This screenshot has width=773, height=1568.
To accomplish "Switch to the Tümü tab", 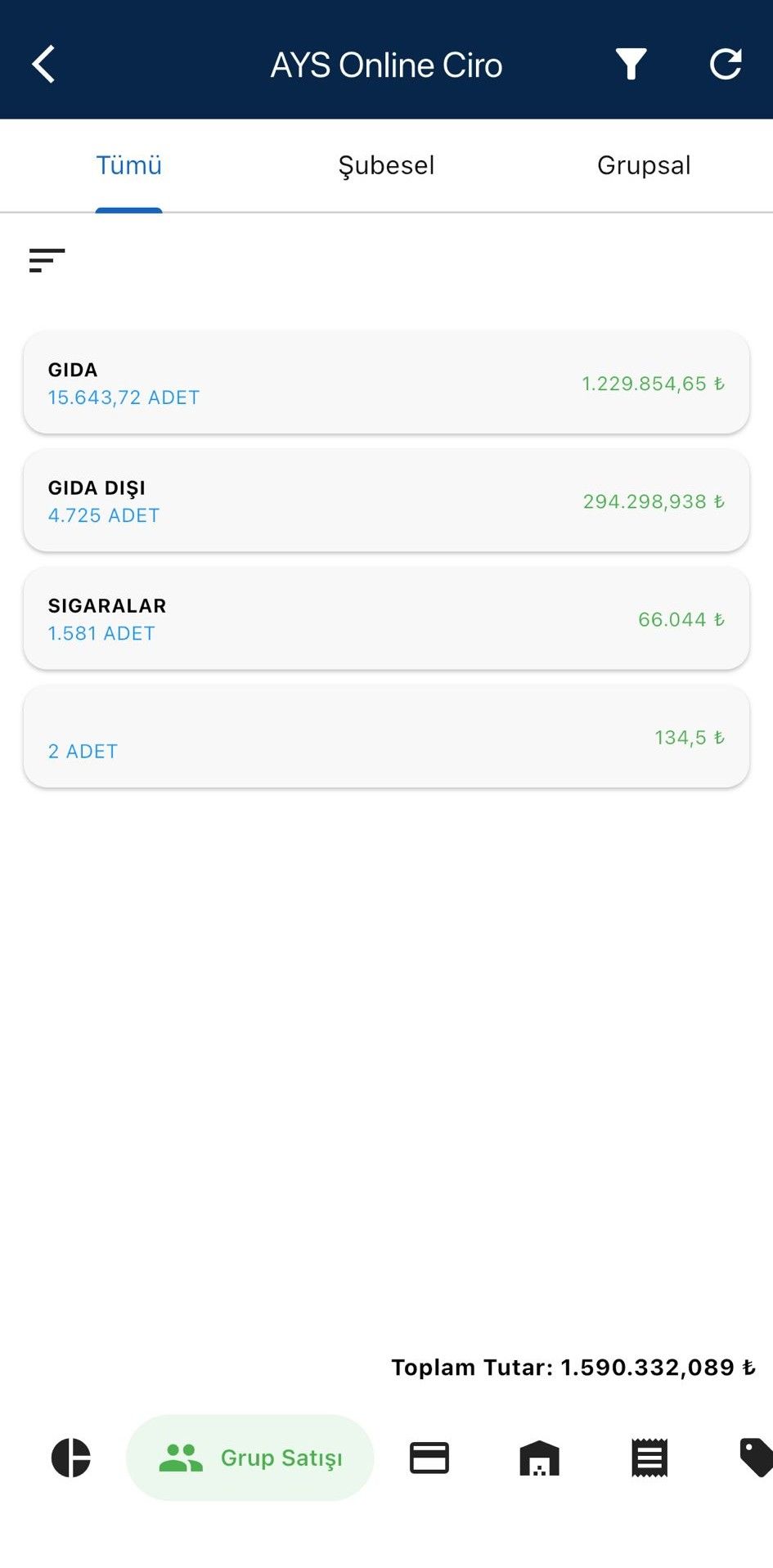I will point(129,165).
